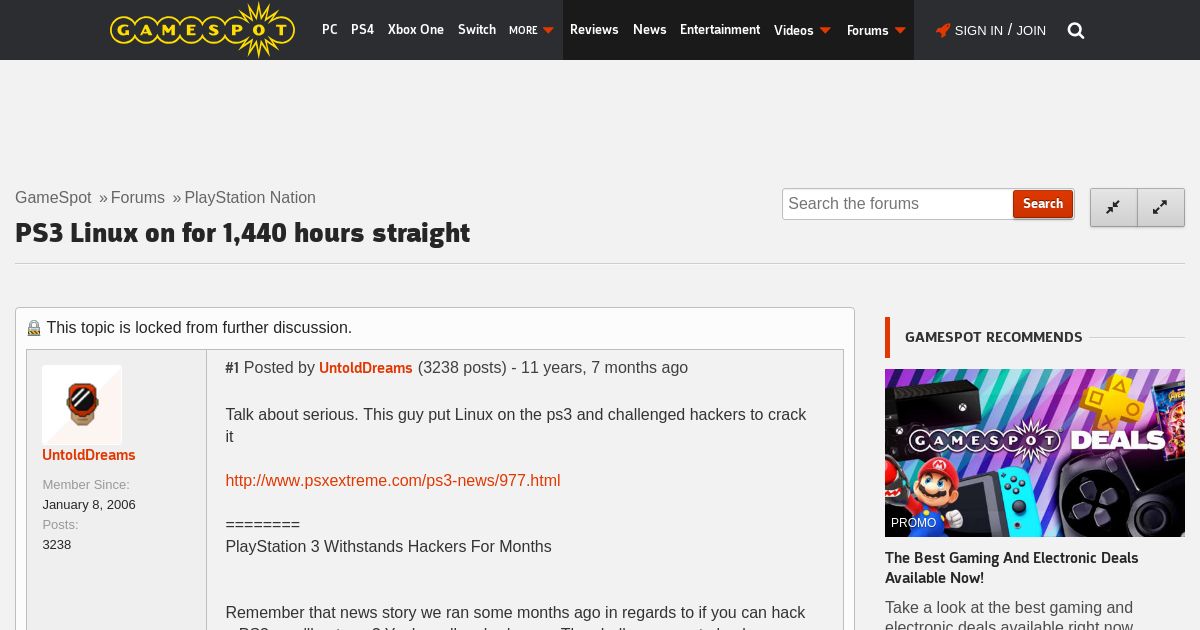This screenshot has height=630, width=1200.
Task: Go to Switch section
Action: [477, 30]
